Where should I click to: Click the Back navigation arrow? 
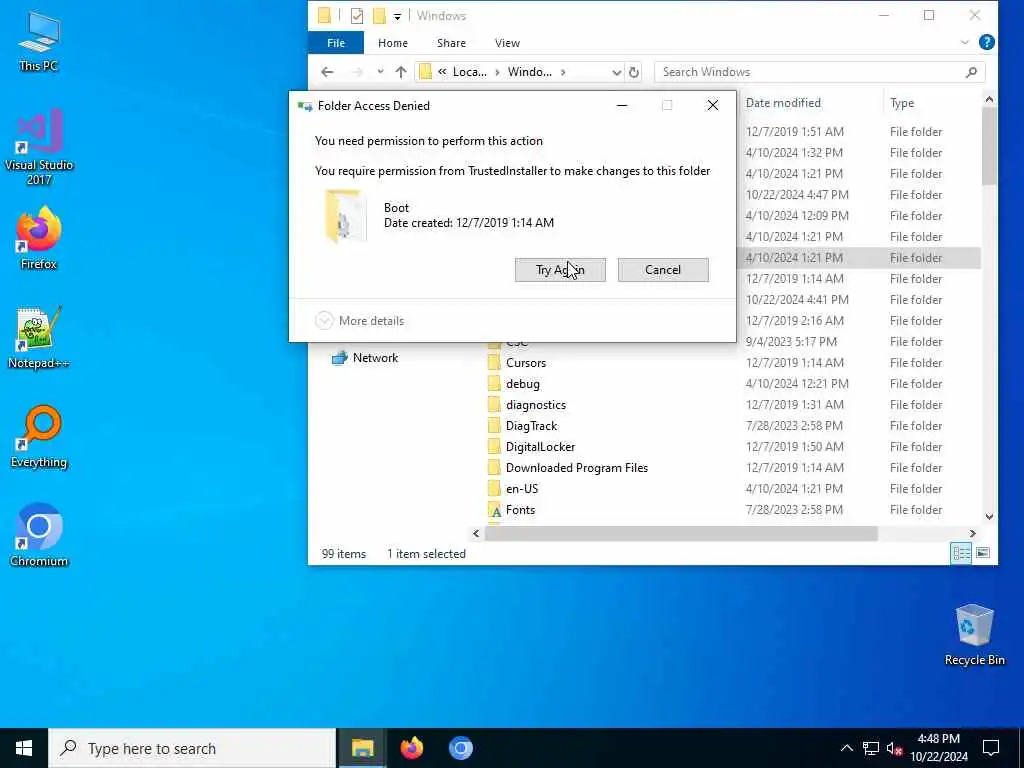327,72
